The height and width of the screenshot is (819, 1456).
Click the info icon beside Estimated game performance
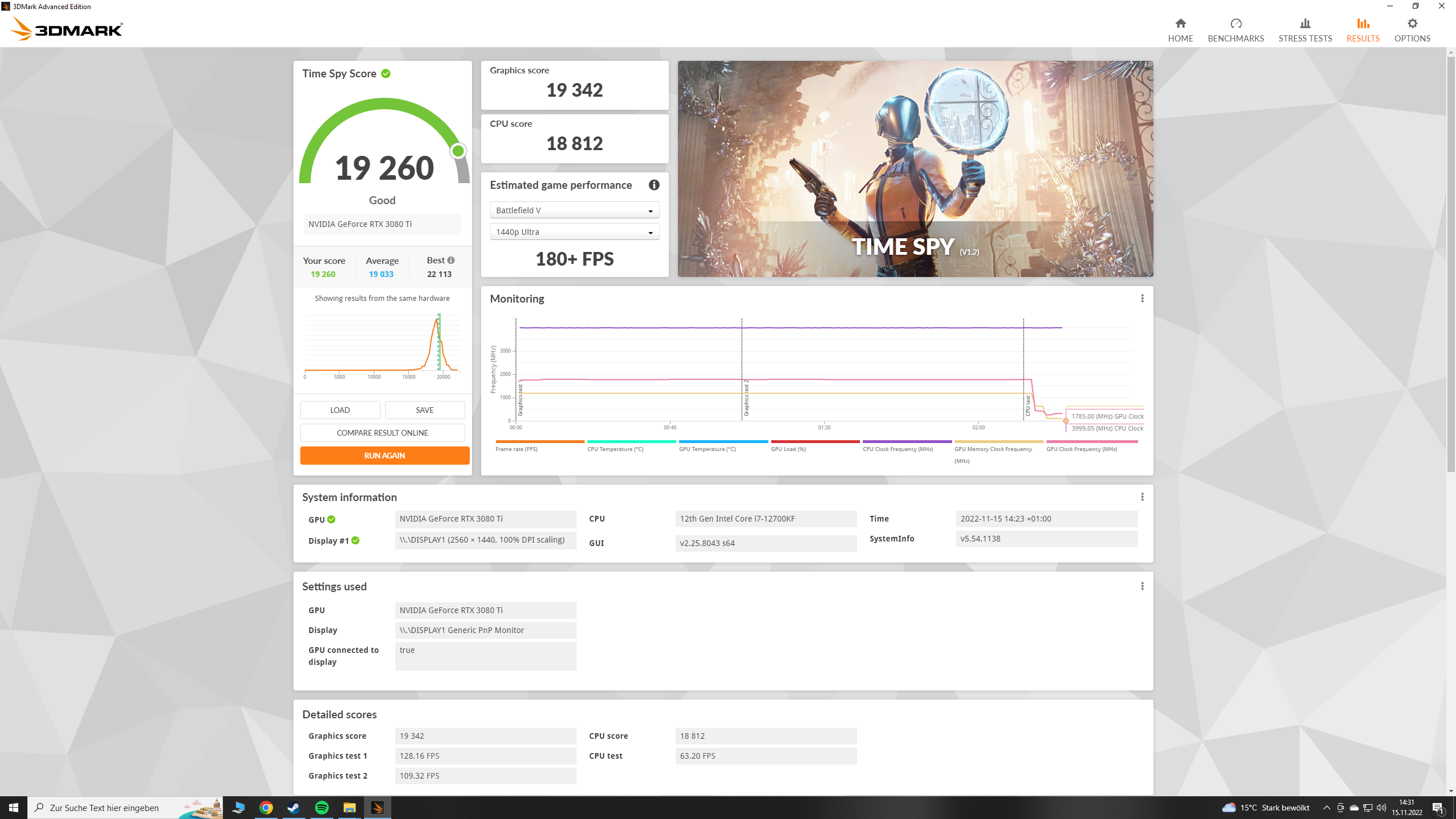click(654, 185)
